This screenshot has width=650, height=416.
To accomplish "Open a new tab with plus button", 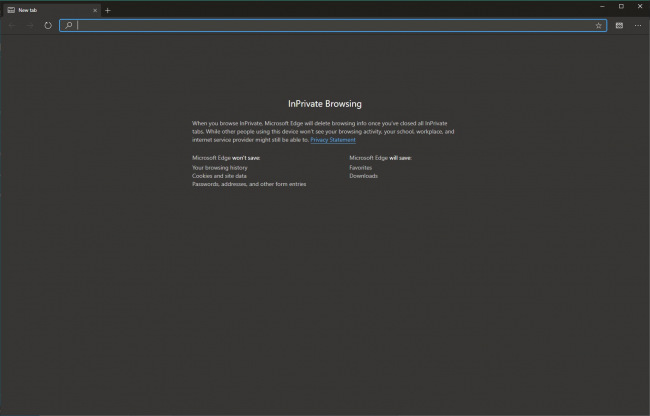I will pos(108,10).
